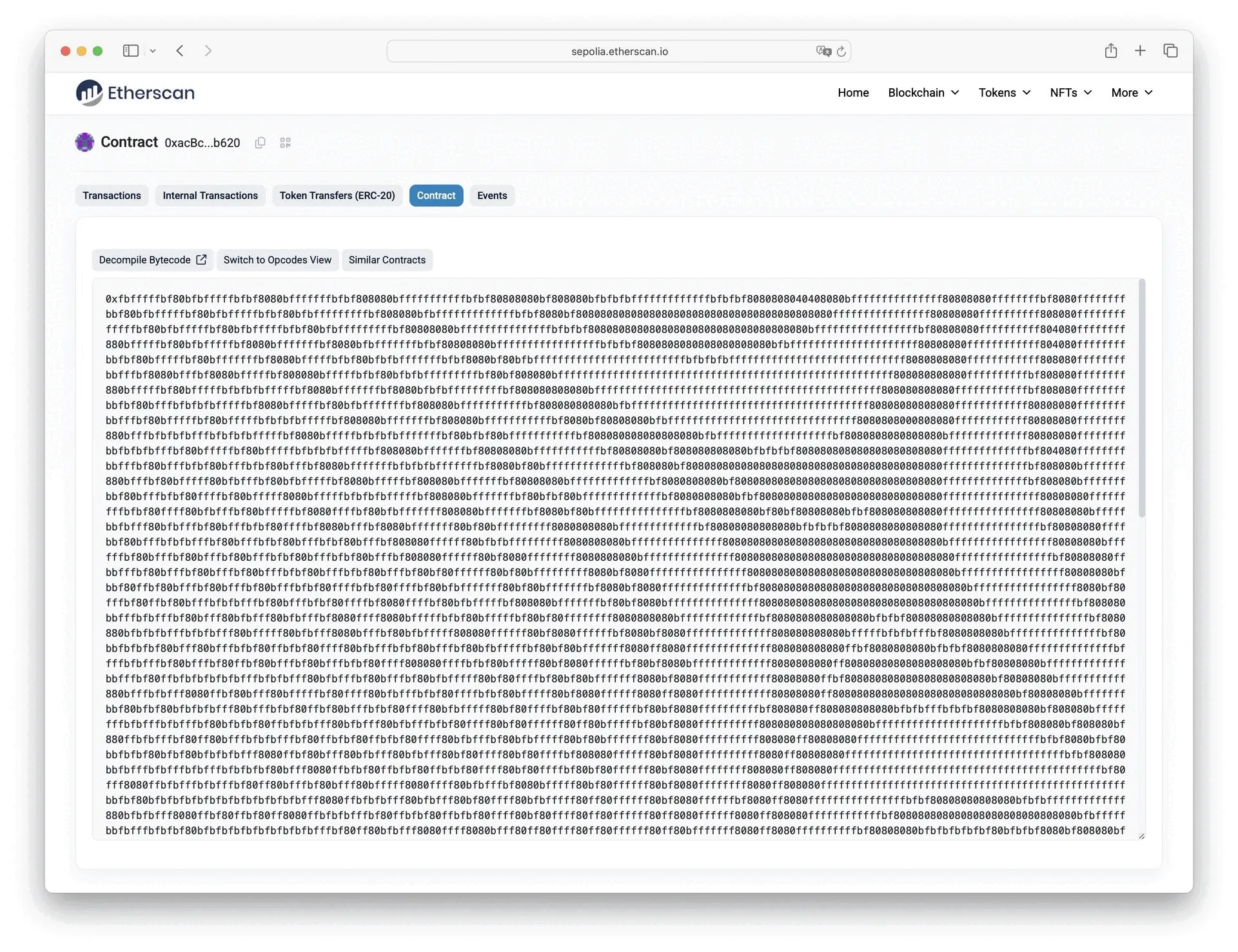The image size is (1238, 952).
Task: Click the Safari Share icon
Action: [1110, 51]
